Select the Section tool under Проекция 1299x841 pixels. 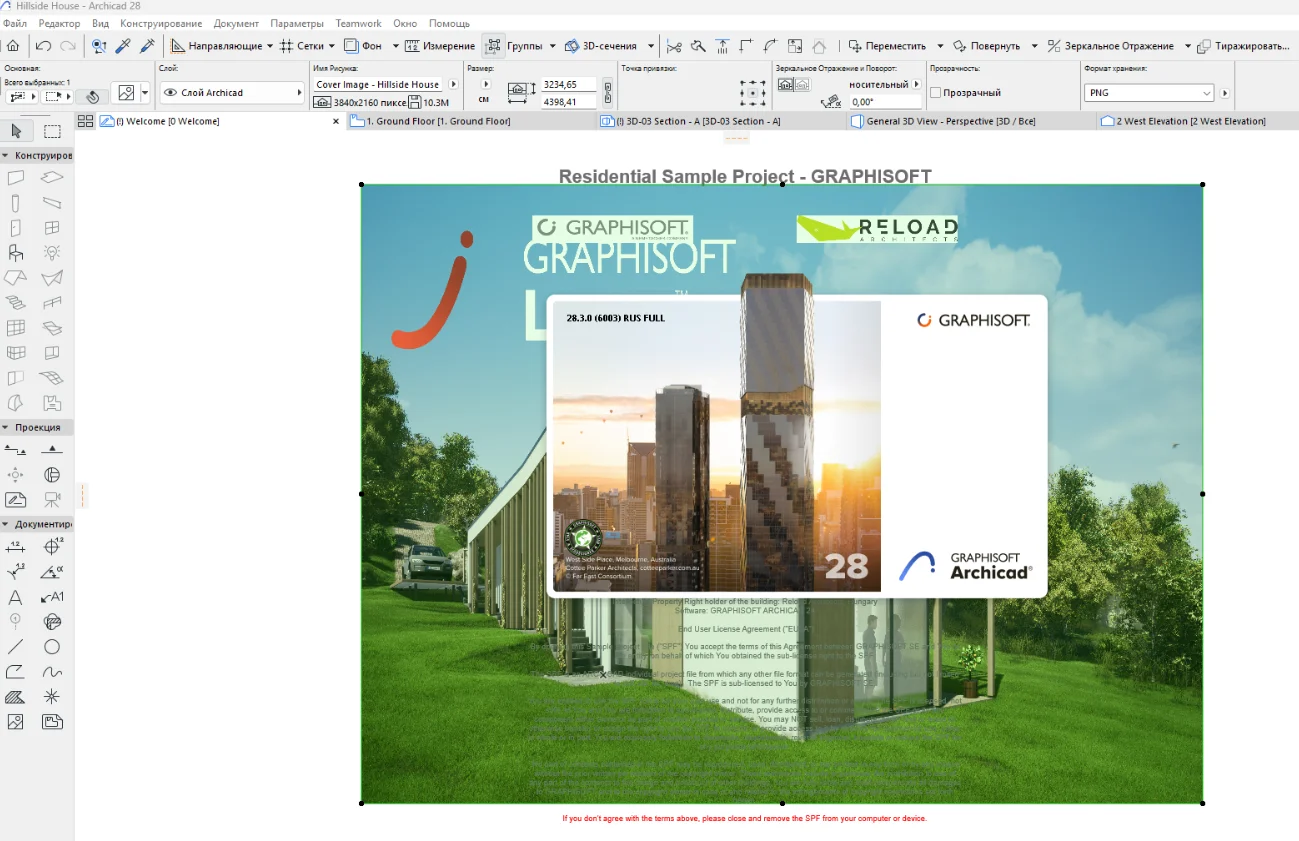tap(16, 450)
